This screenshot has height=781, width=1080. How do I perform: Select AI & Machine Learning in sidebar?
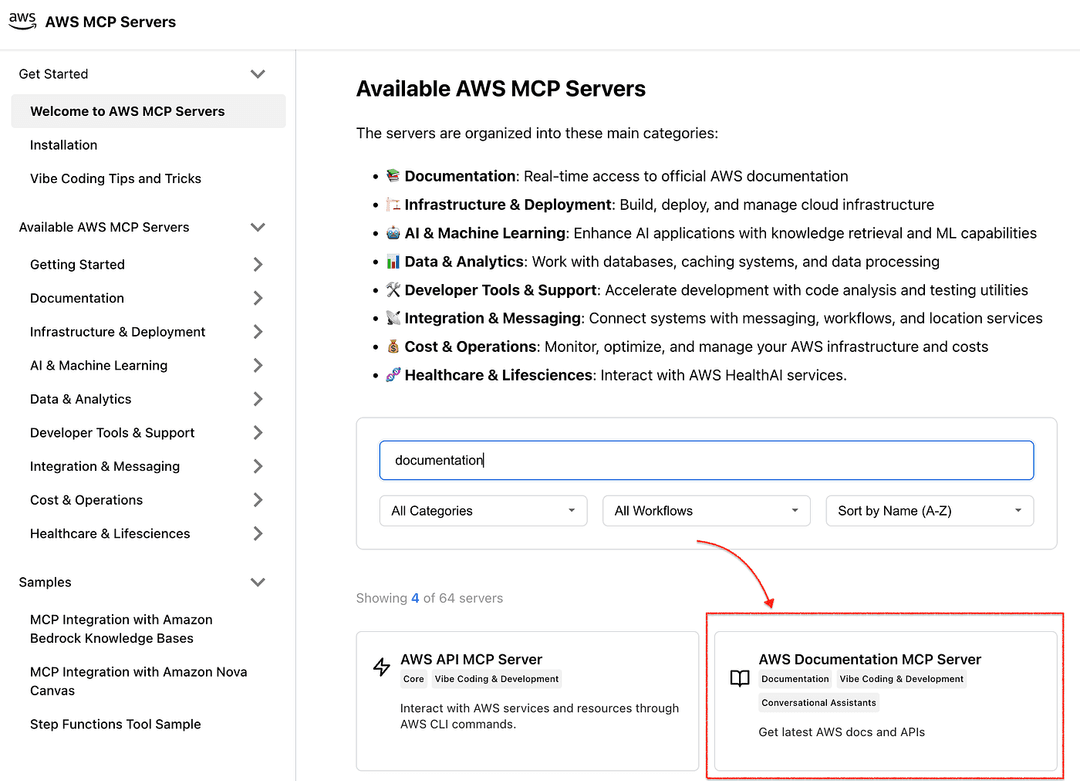[x=98, y=365]
